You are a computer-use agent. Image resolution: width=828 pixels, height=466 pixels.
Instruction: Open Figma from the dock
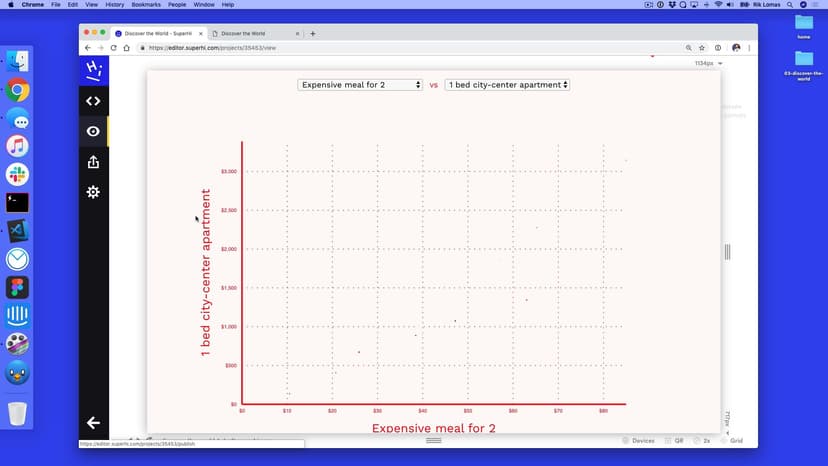(x=17, y=288)
